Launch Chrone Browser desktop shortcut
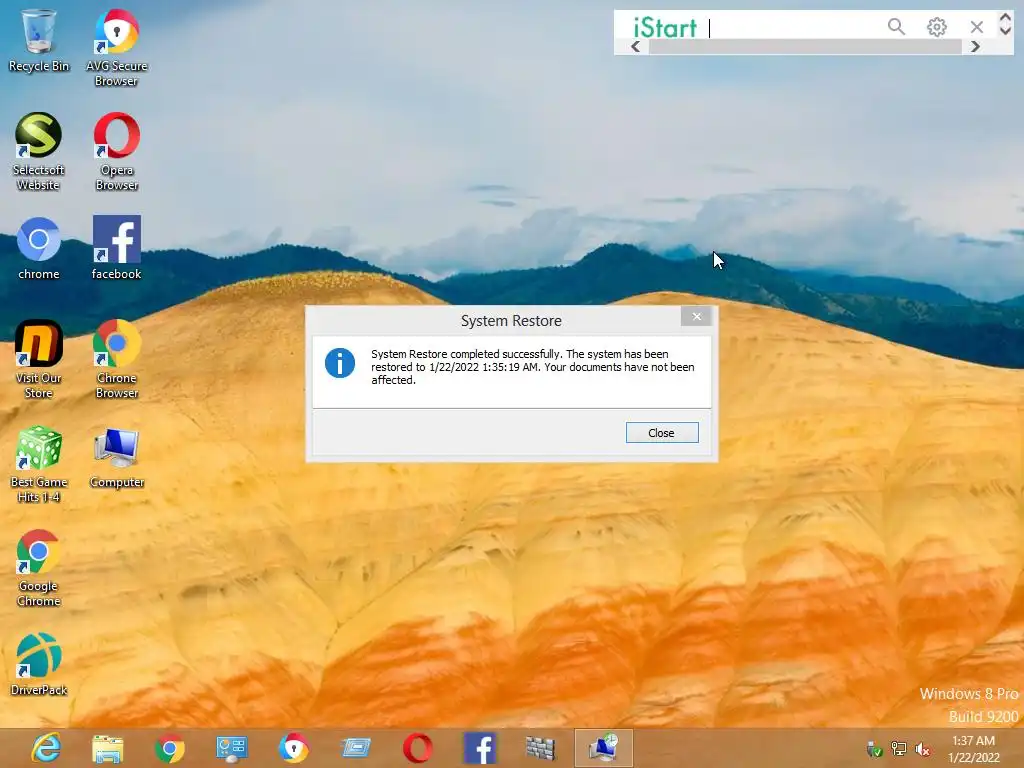Image resolution: width=1024 pixels, height=768 pixels. point(116,359)
